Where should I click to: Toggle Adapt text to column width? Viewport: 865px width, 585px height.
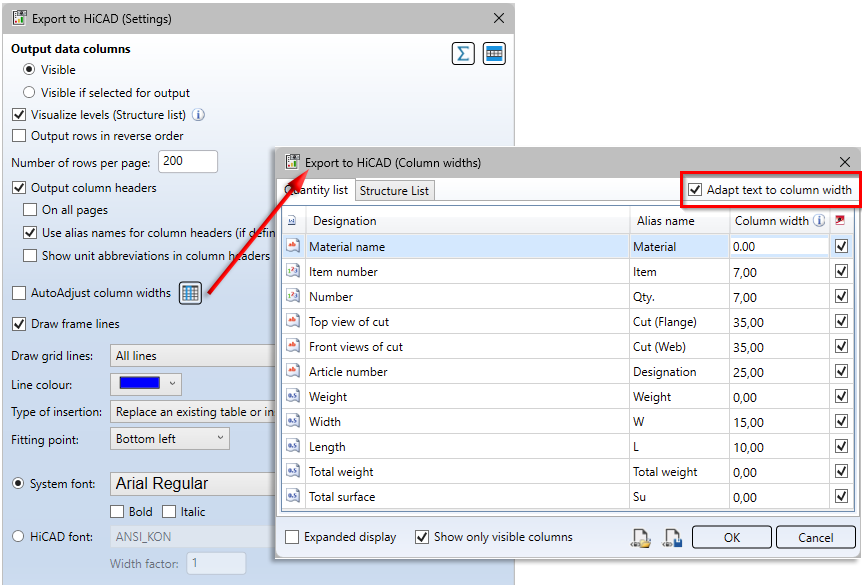click(695, 190)
